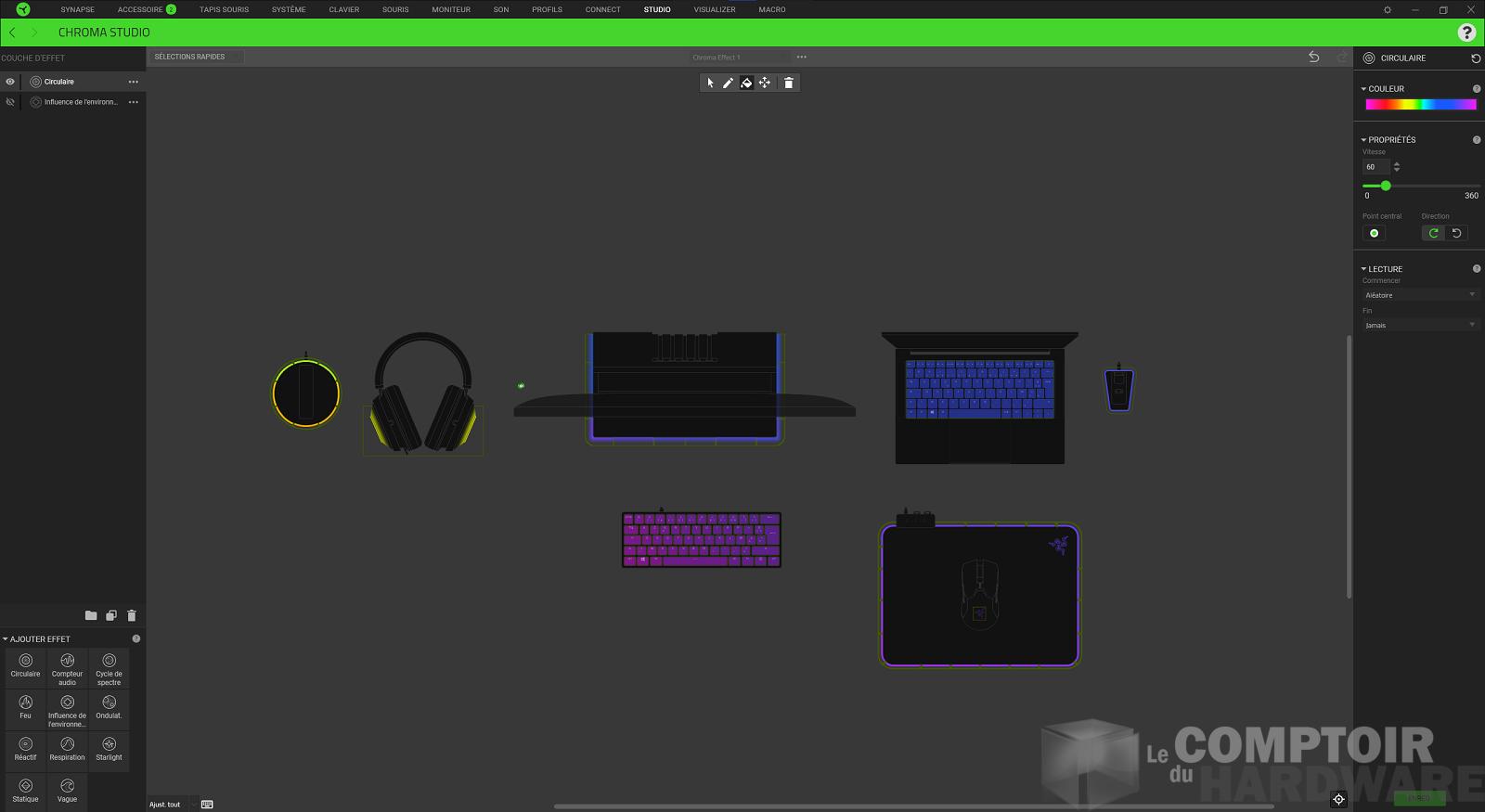Add a Statique effect
Screen dimensions: 1485x812
(26, 792)
